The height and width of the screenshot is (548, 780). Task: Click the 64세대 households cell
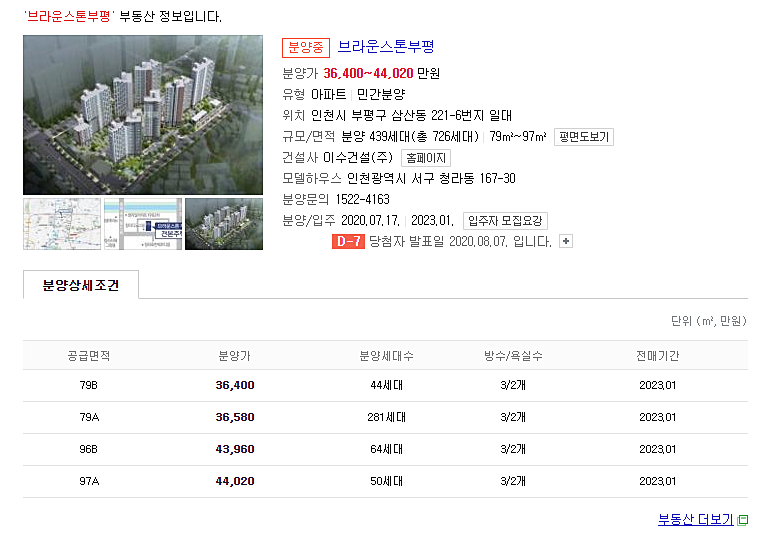point(387,450)
